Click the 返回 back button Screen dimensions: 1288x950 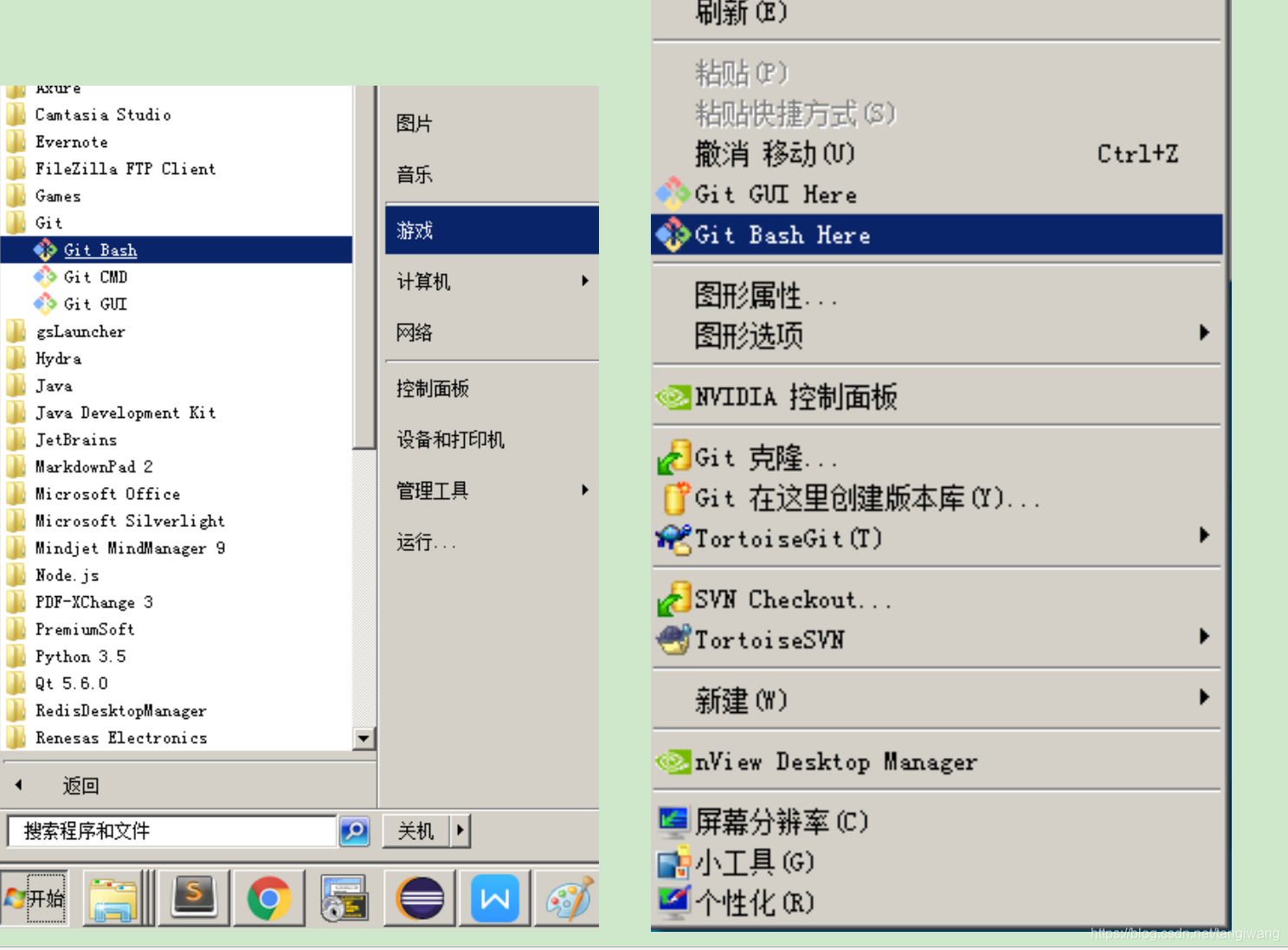pos(80,786)
